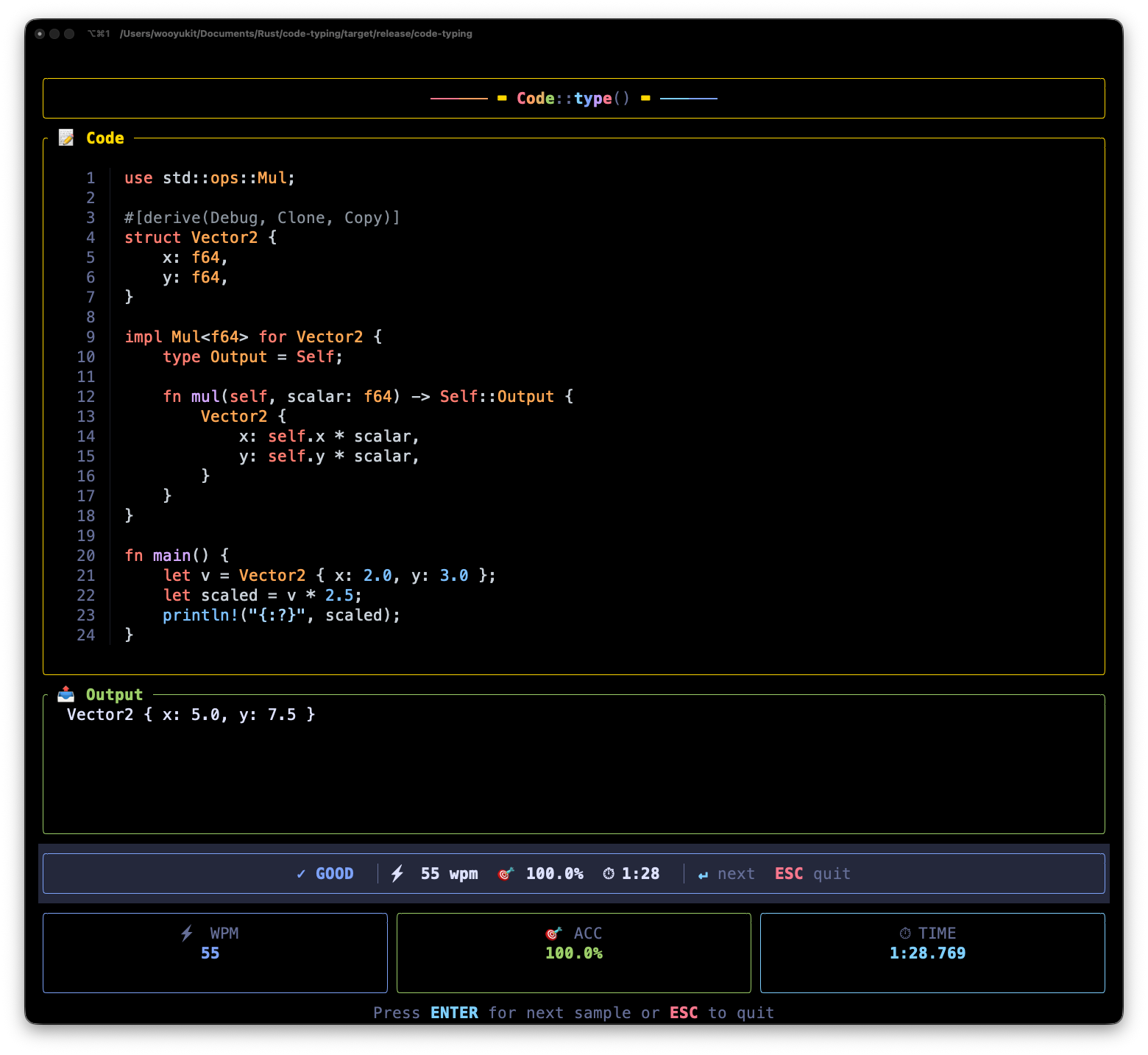The image size is (1148, 1055).
Task: Click the target accuracy icon in status bar
Action: click(506, 874)
